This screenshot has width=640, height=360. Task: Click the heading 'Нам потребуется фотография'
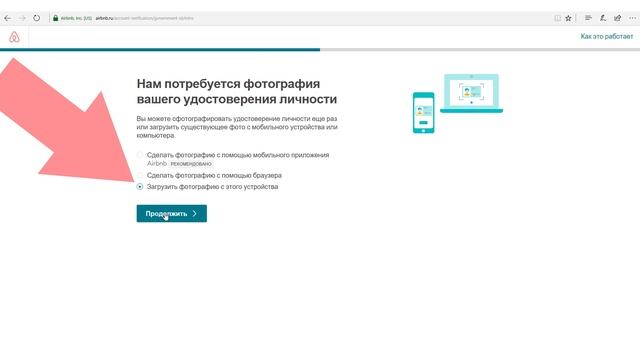coord(228,84)
